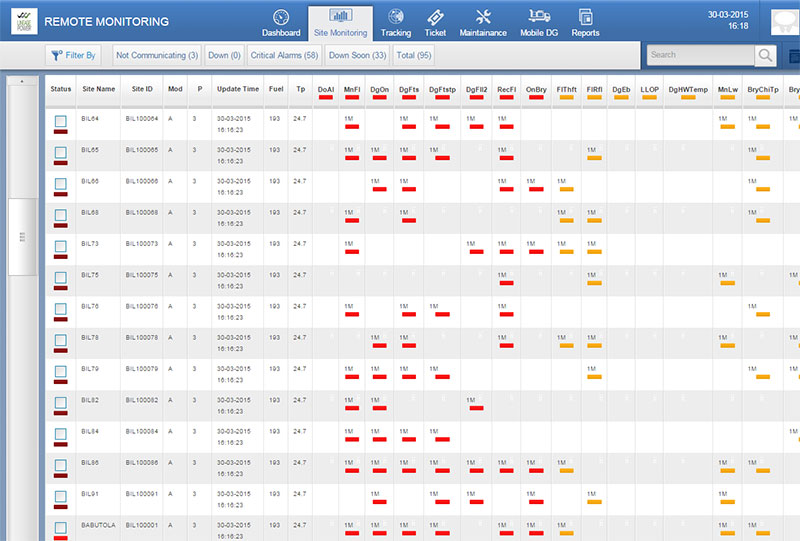Check the status box for BIL79

[x=61, y=372]
